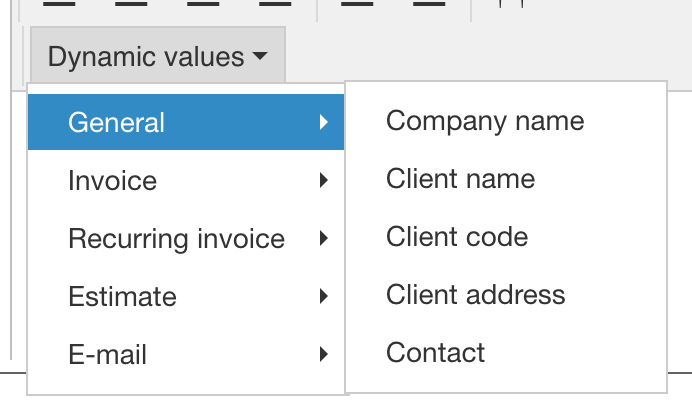
Task: Select the General menu entry
Action: [x=186, y=122]
